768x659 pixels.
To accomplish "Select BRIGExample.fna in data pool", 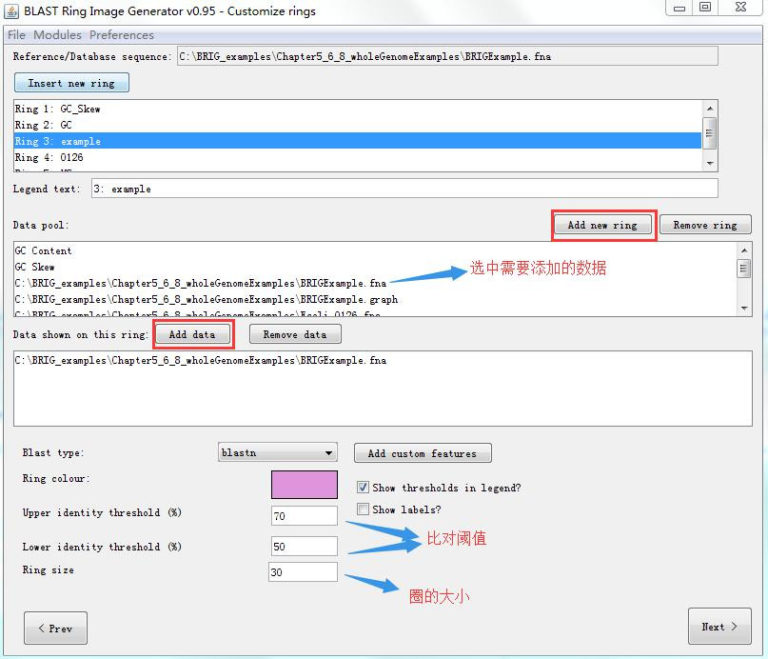I will (375, 283).
